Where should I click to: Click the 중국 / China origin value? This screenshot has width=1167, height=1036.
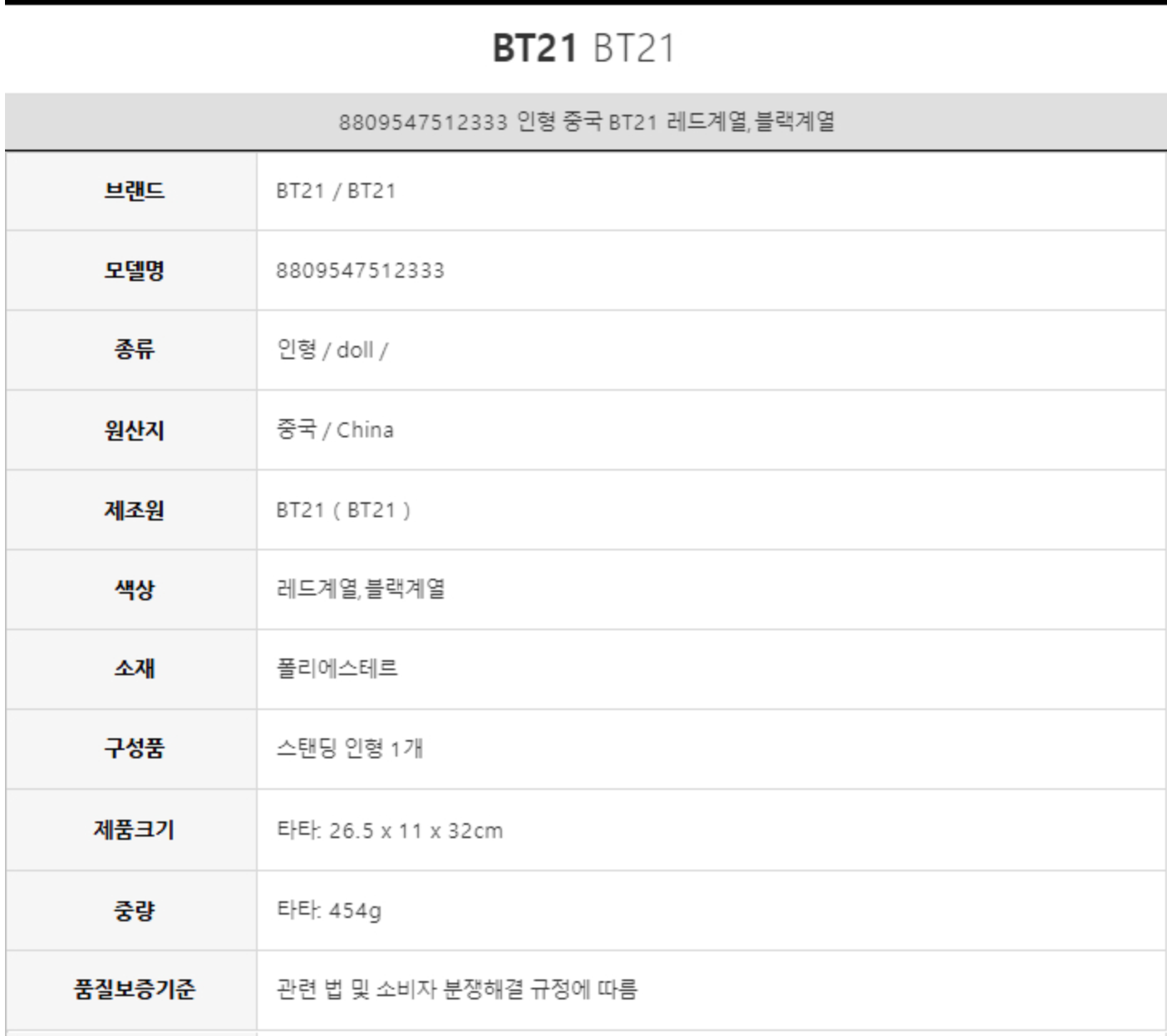tap(335, 430)
